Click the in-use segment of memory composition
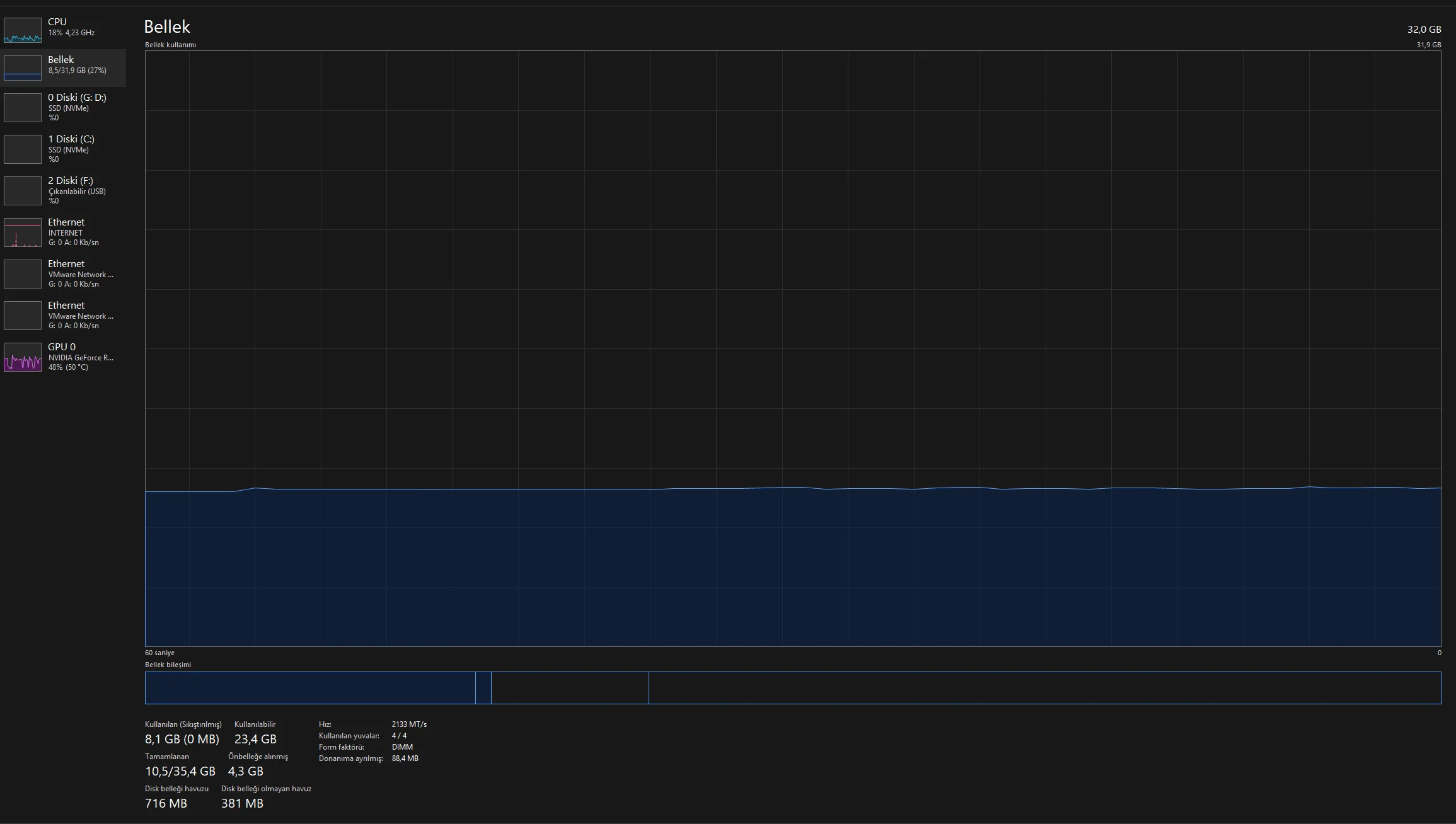 pos(309,688)
